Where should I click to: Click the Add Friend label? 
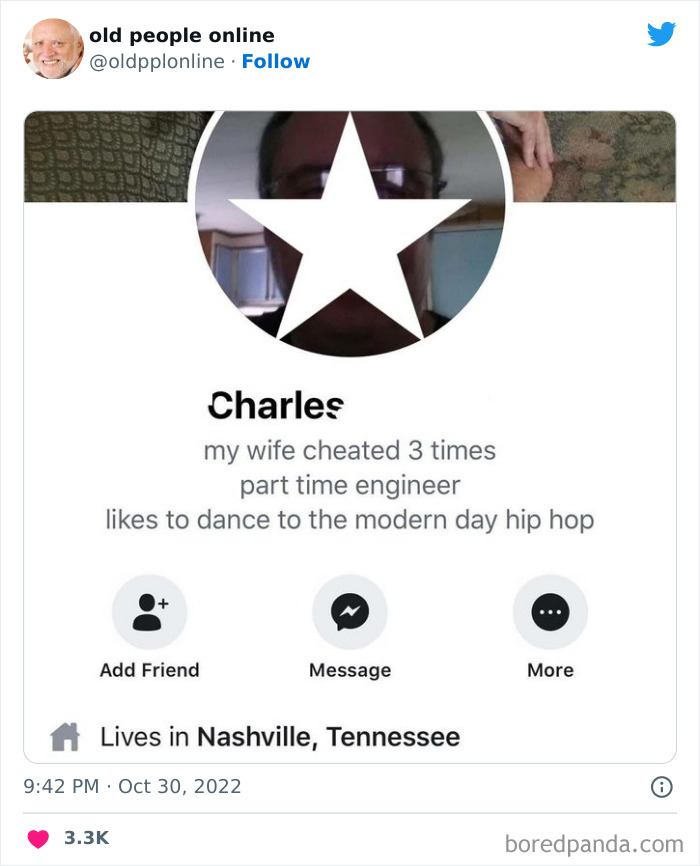click(x=149, y=670)
